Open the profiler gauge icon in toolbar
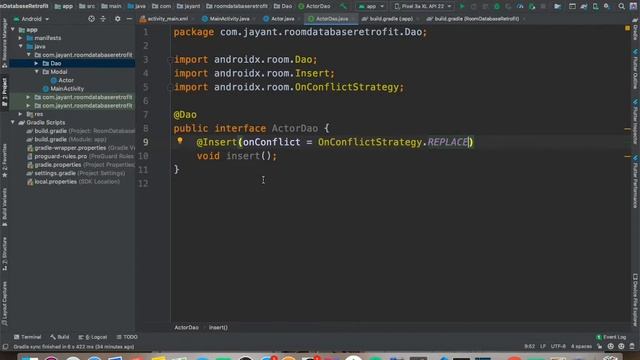This screenshot has height=360, width=640. coord(520,6)
